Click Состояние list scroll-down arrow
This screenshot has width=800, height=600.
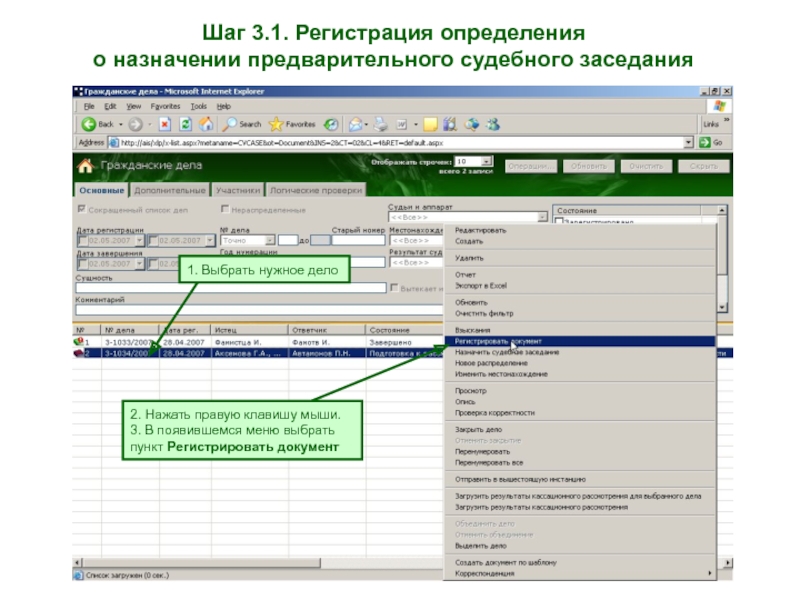721,307
